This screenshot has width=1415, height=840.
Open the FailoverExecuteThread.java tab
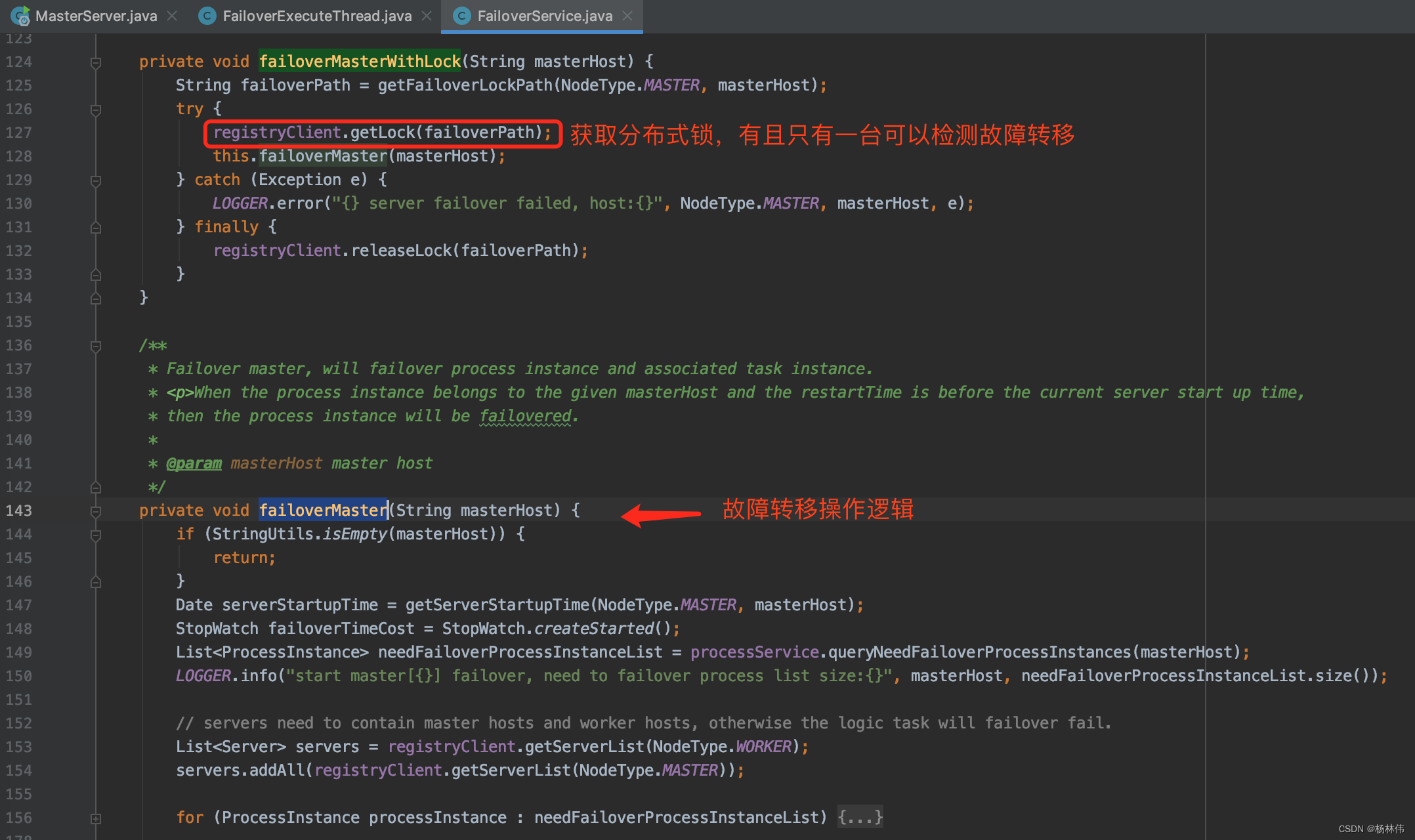[x=316, y=16]
